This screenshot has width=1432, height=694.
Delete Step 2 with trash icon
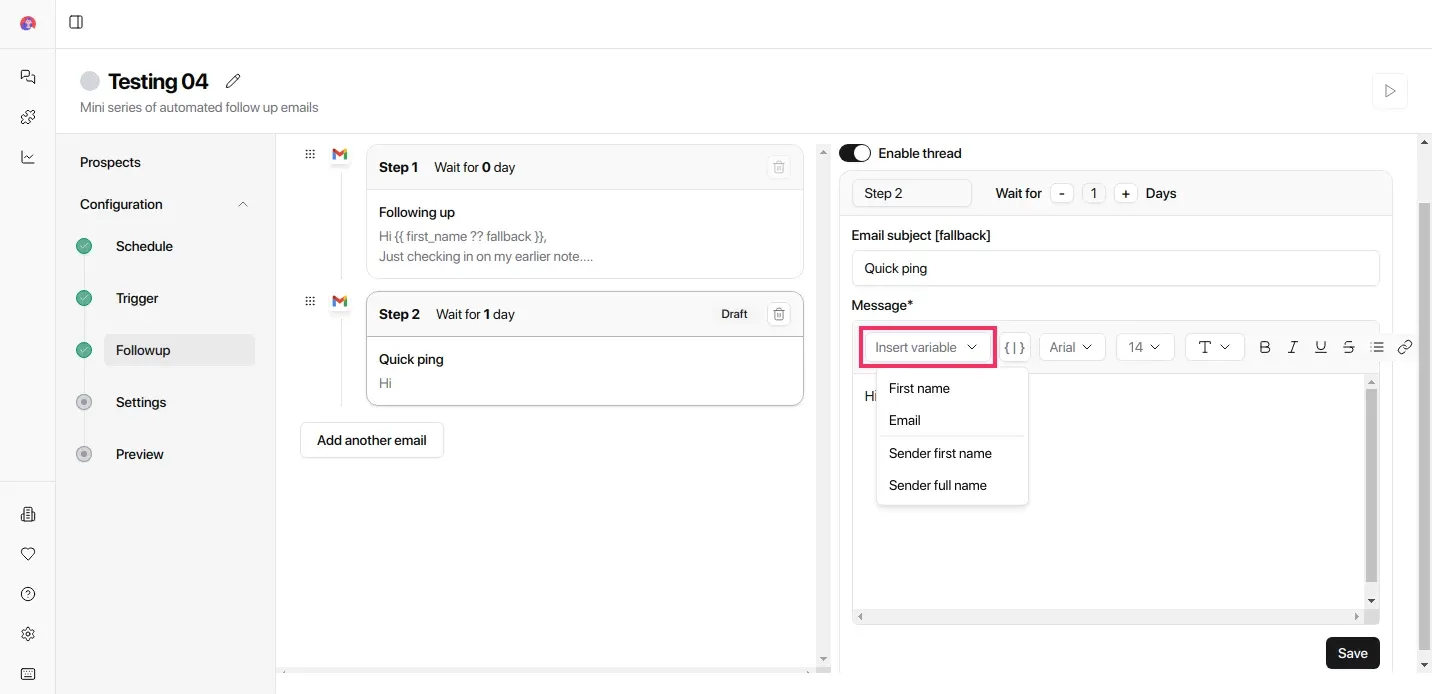point(779,314)
